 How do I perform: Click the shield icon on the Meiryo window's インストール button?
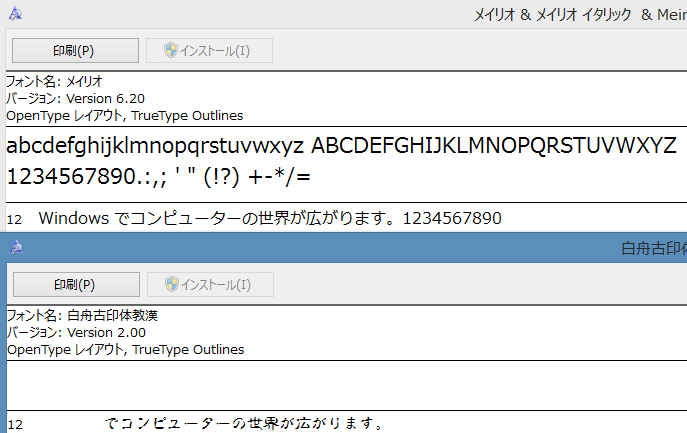coord(170,50)
